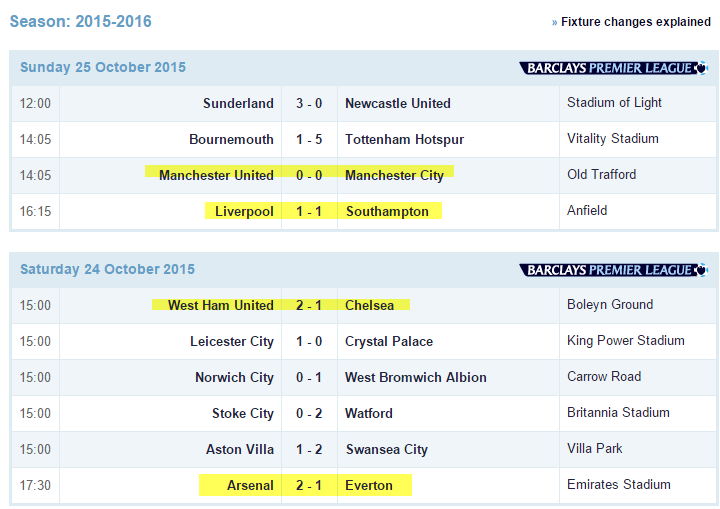
Task: Click the 1 - 5 Bournemouth vs Tottenham score
Action: pos(309,139)
